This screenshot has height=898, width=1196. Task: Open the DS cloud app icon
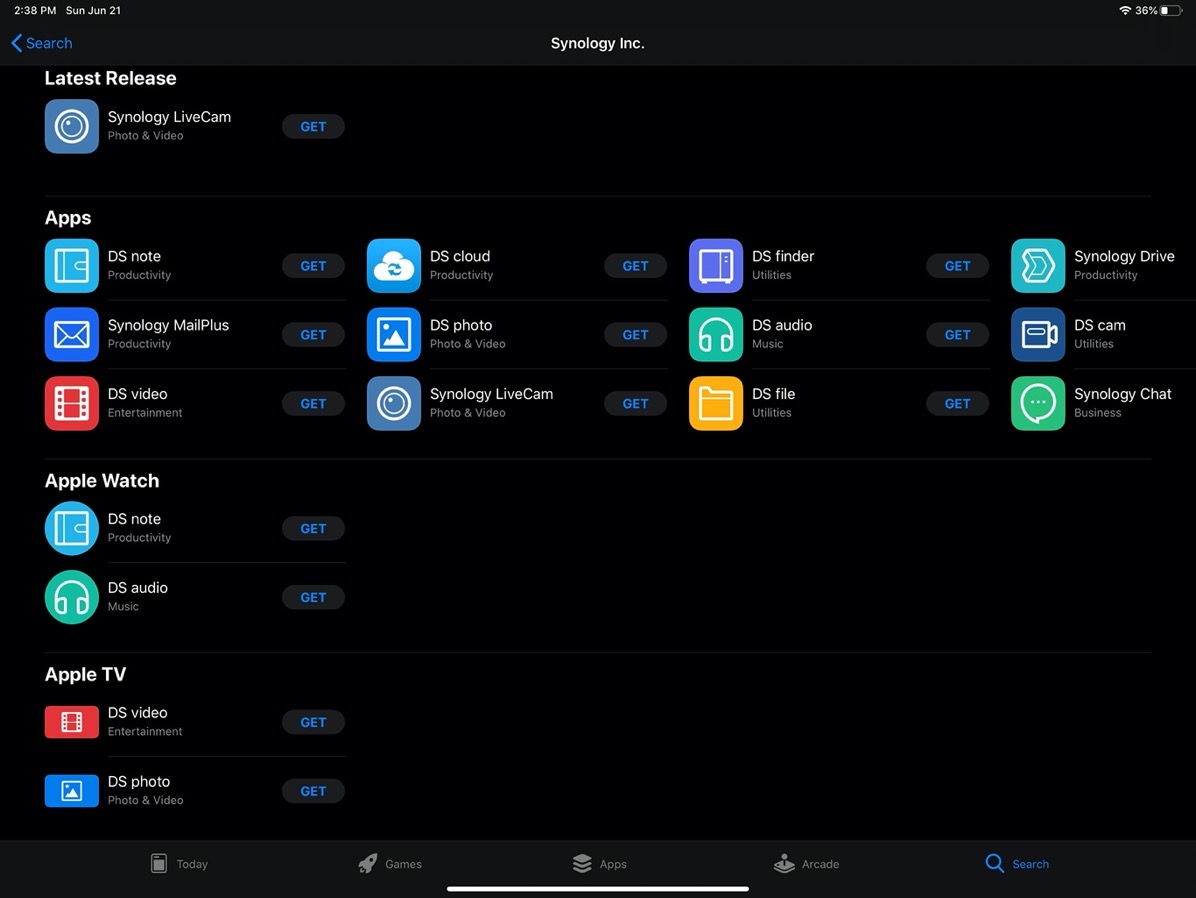(x=393, y=266)
